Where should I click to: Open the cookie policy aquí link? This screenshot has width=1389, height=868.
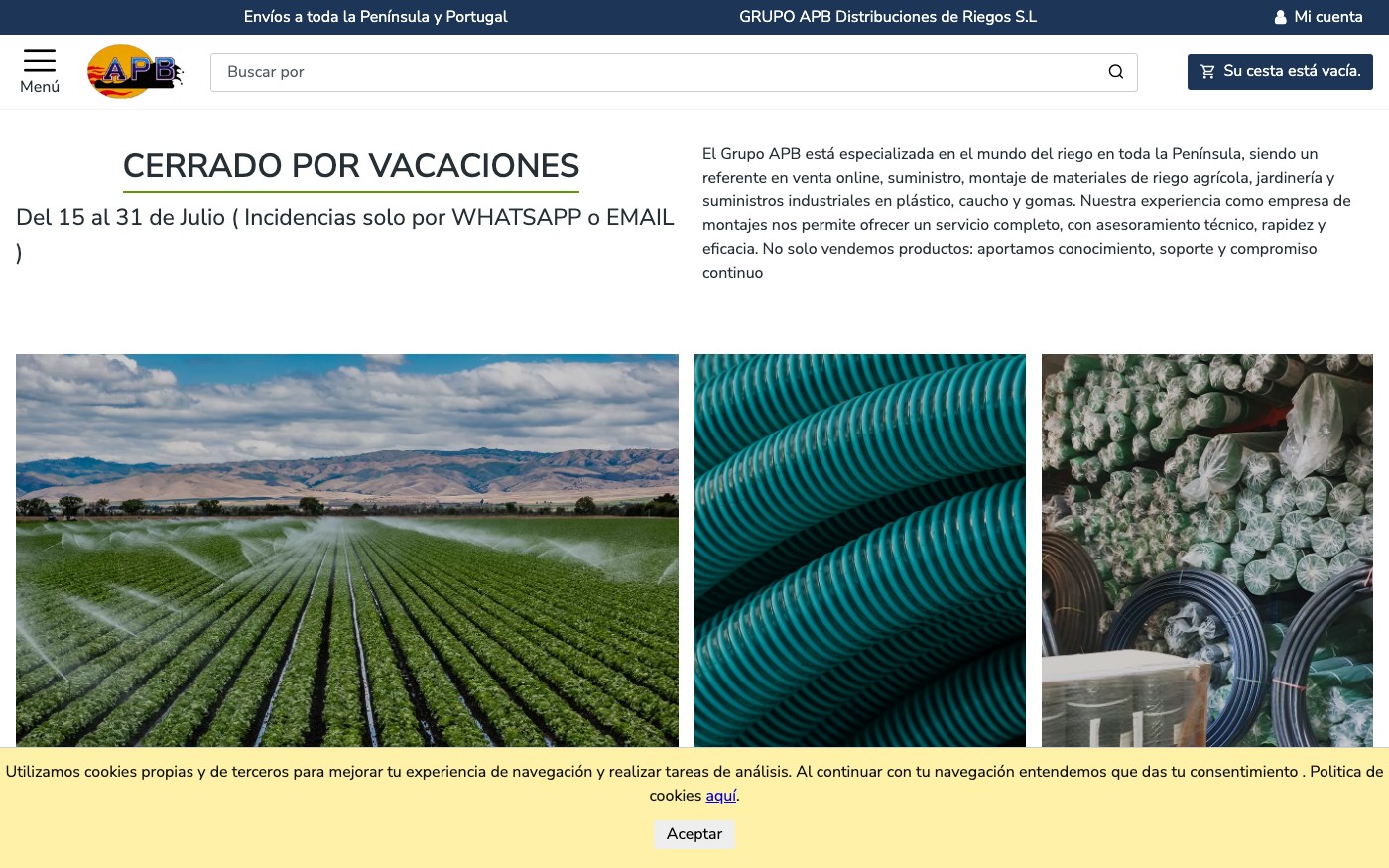point(721,796)
